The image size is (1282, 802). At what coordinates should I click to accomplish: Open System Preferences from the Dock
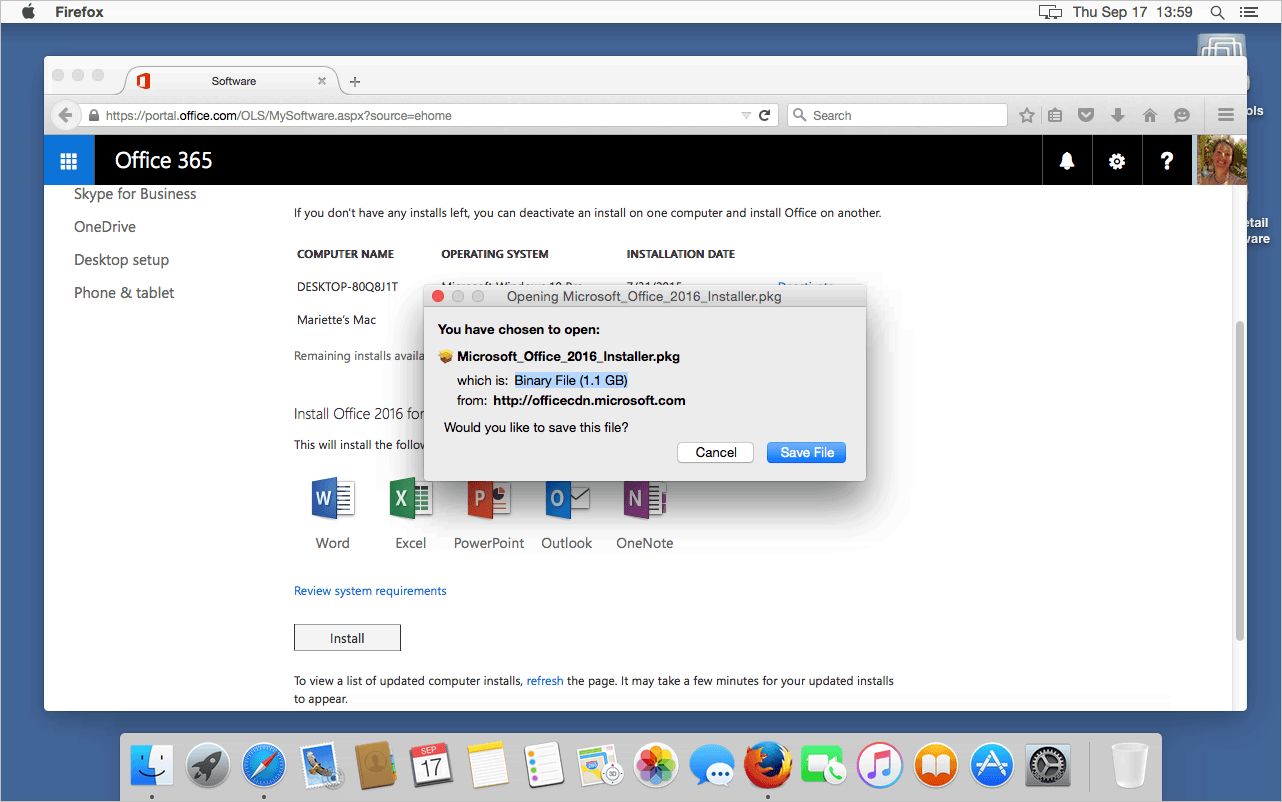tap(1048, 767)
